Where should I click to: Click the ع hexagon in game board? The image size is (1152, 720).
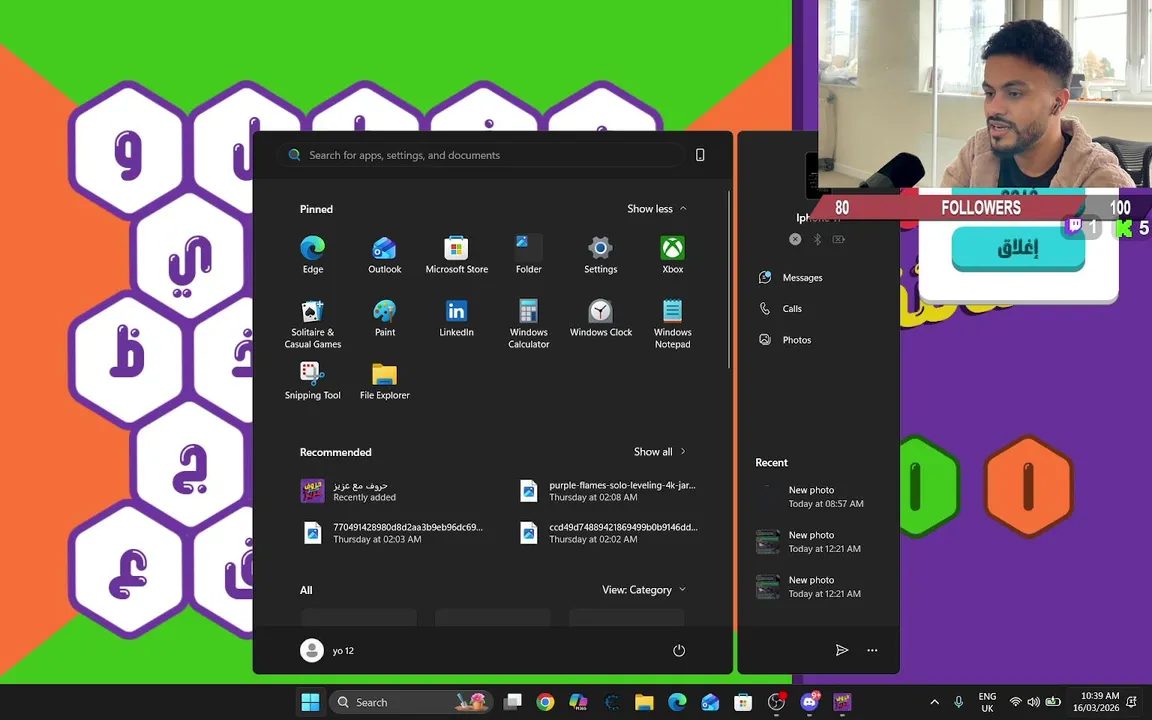point(128,570)
